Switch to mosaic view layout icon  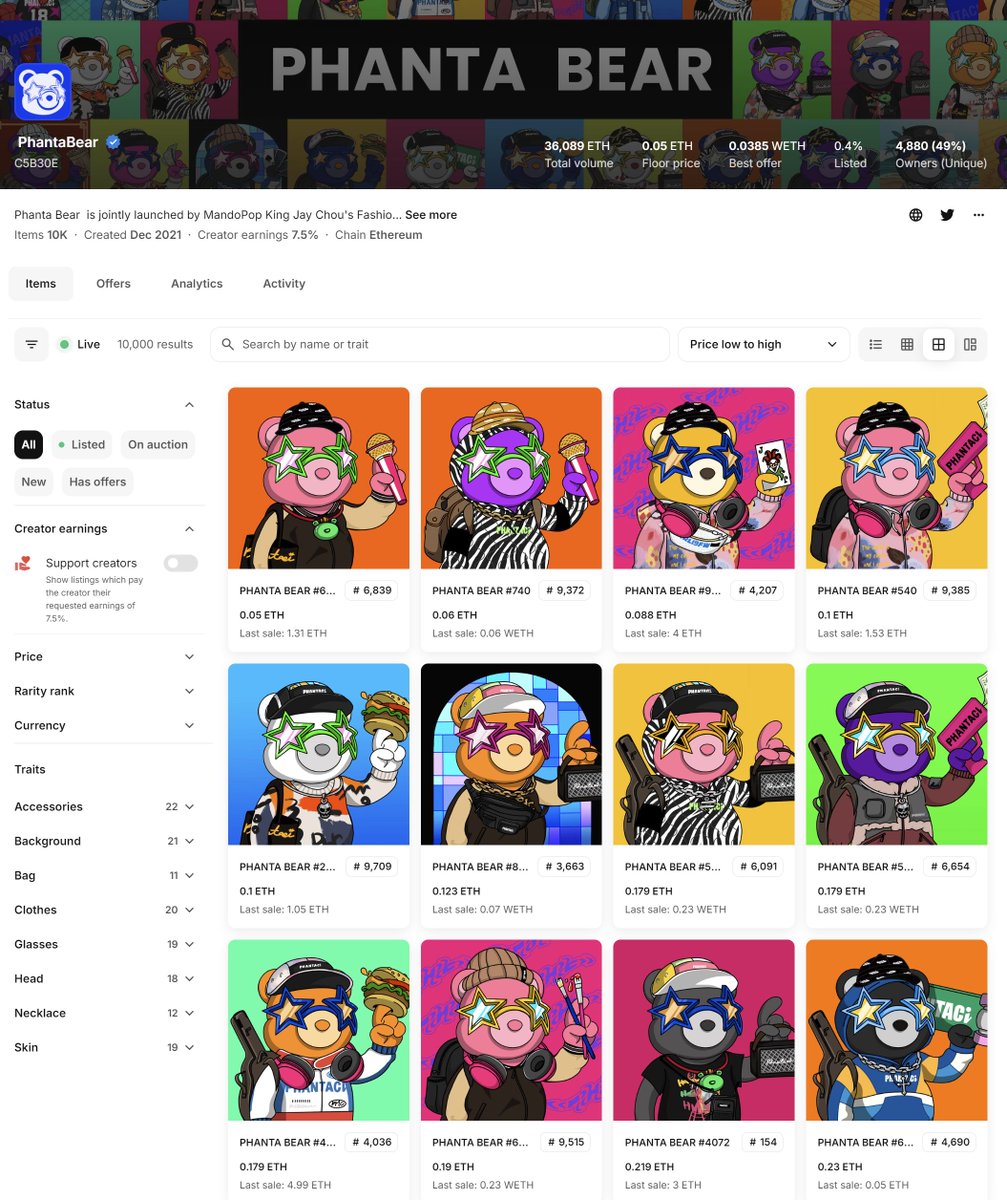970,344
